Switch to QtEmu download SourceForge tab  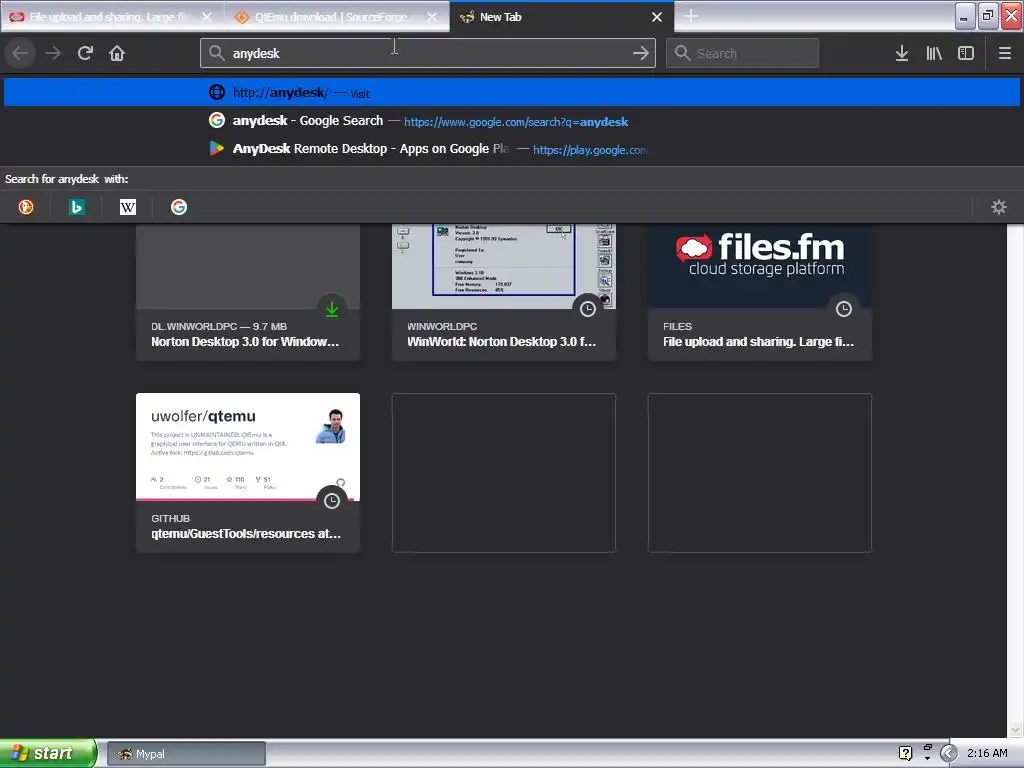[x=337, y=17]
